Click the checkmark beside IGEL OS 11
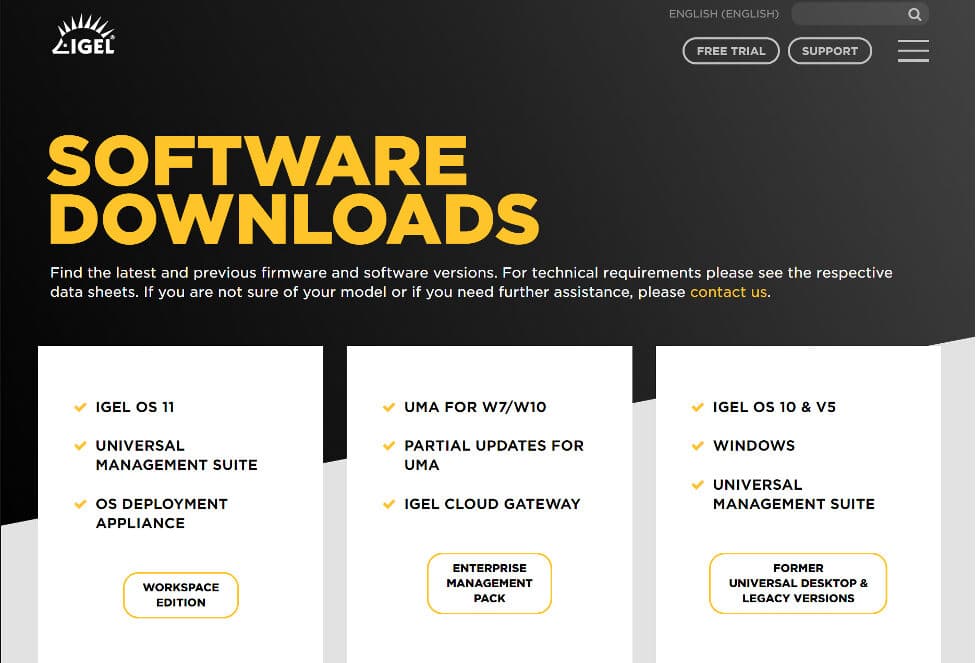This screenshot has height=663, width=977. coord(80,408)
